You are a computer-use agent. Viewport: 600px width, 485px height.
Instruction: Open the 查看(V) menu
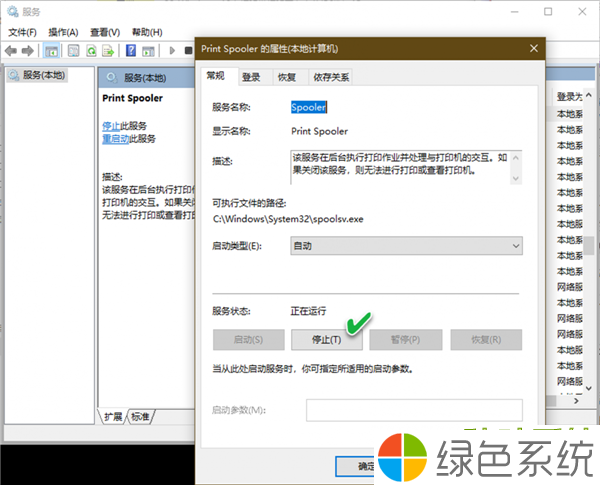coord(105,32)
